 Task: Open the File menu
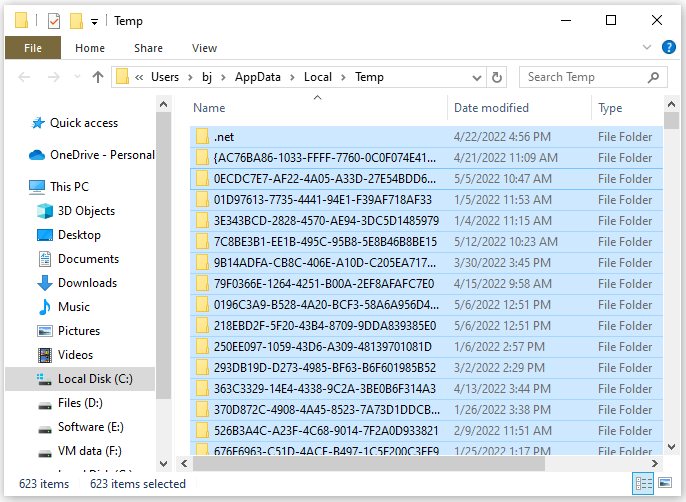click(33, 48)
